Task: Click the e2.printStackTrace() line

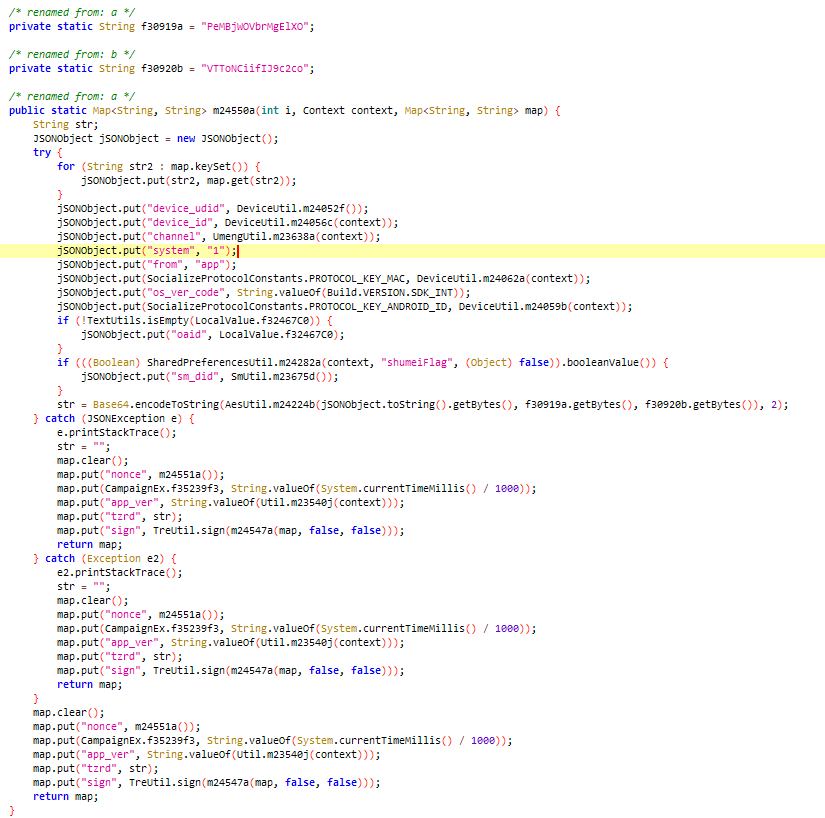Action: (x=119, y=573)
